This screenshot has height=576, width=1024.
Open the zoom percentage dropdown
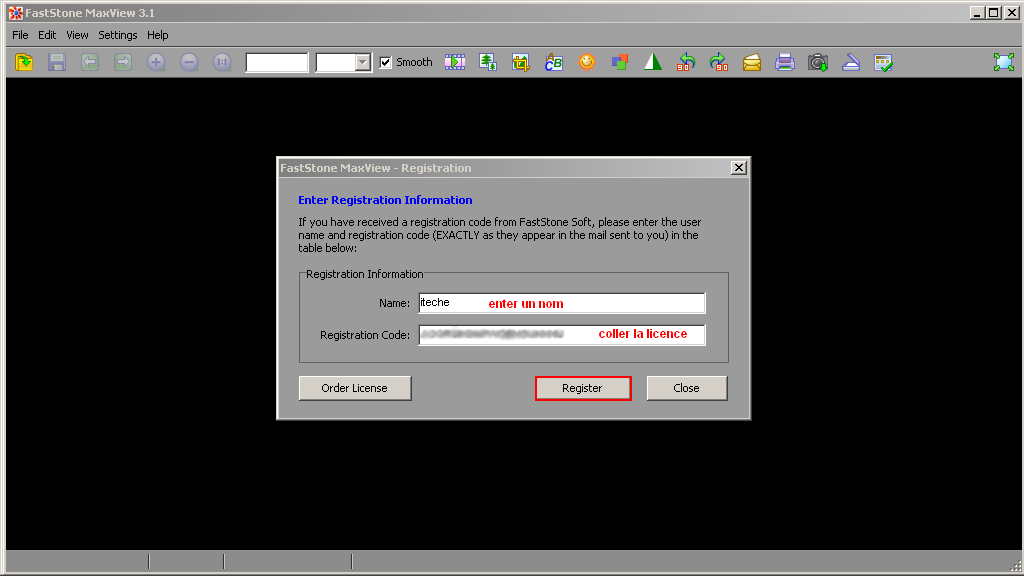(x=362, y=62)
